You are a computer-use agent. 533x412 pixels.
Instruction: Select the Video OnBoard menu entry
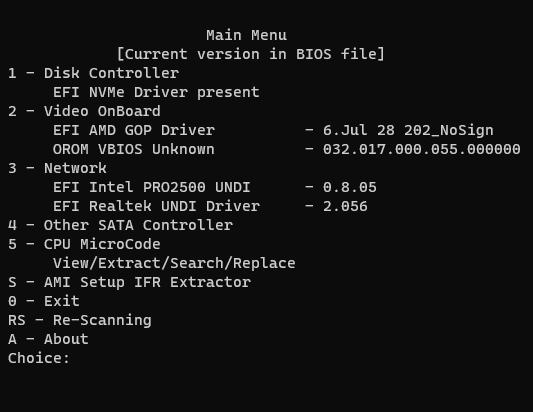pyautogui.click(x=84, y=111)
